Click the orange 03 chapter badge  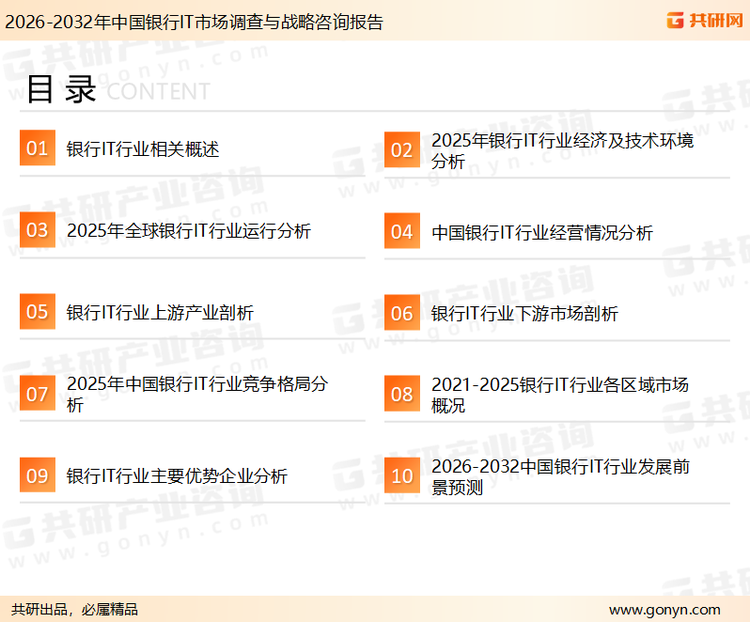point(37,230)
